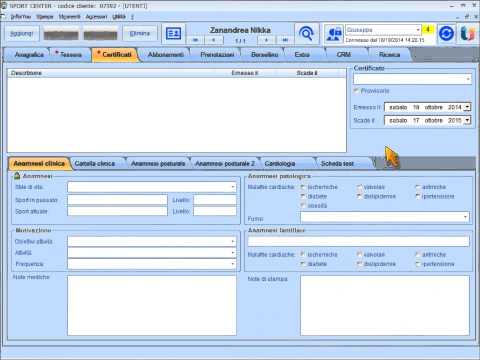Open the Scheda test tab
The width and height of the screenshot is (480, 360).
[337, 164]
